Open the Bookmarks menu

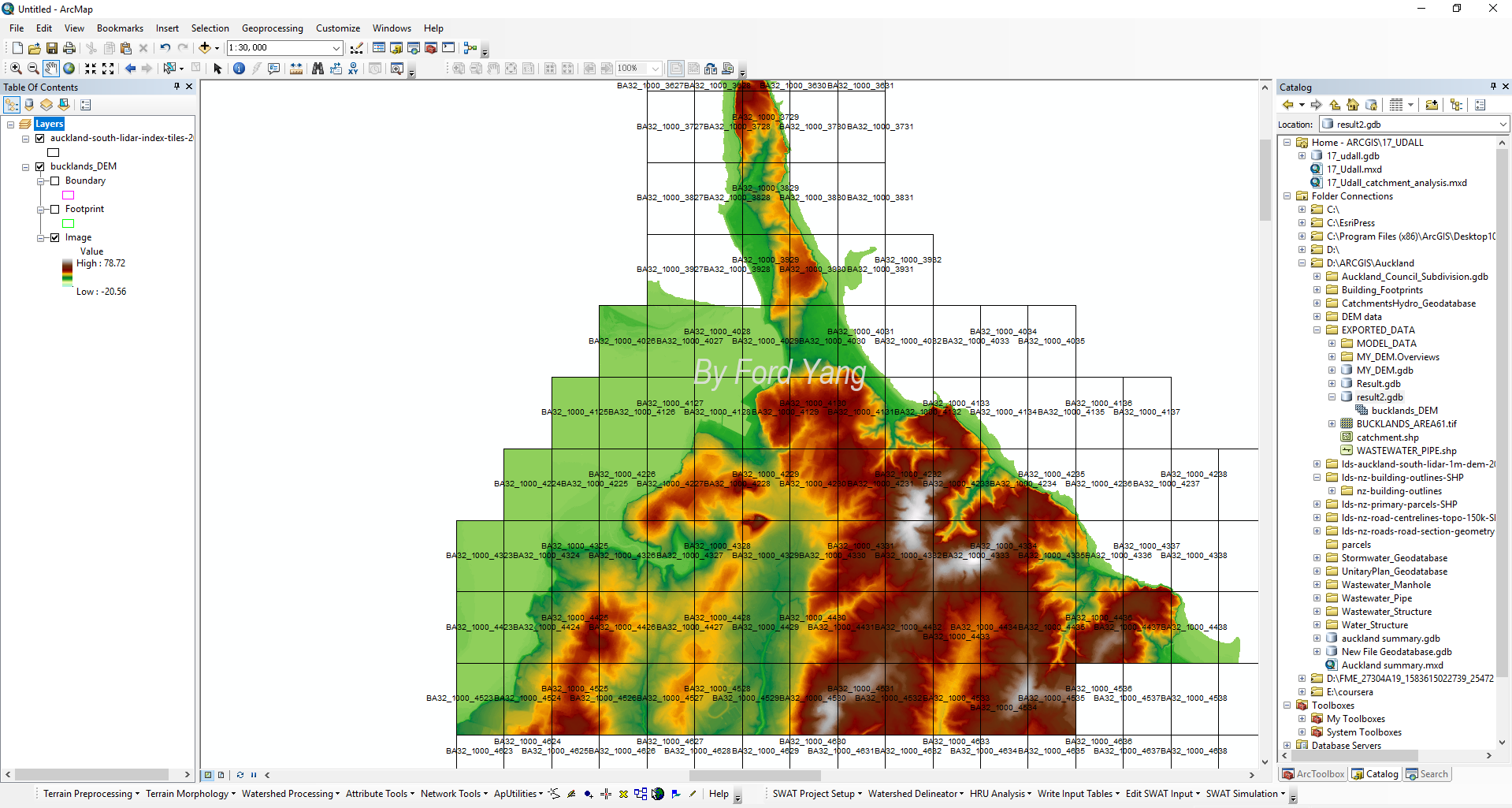(x=120, y=28)
